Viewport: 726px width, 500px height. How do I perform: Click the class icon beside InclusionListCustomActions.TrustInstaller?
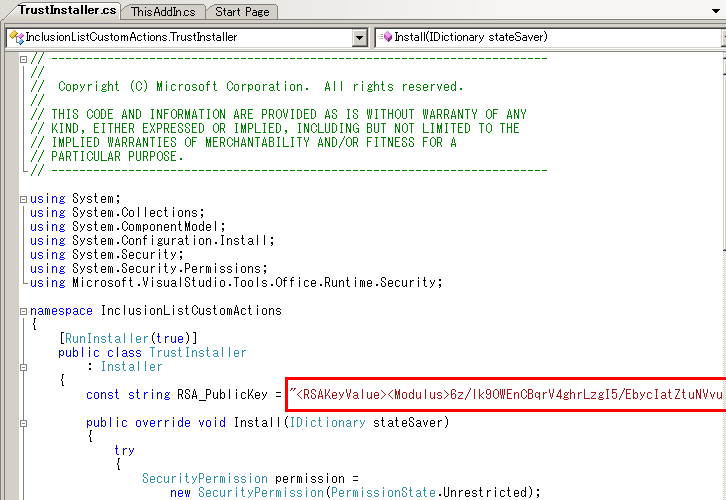pos(16,37)
